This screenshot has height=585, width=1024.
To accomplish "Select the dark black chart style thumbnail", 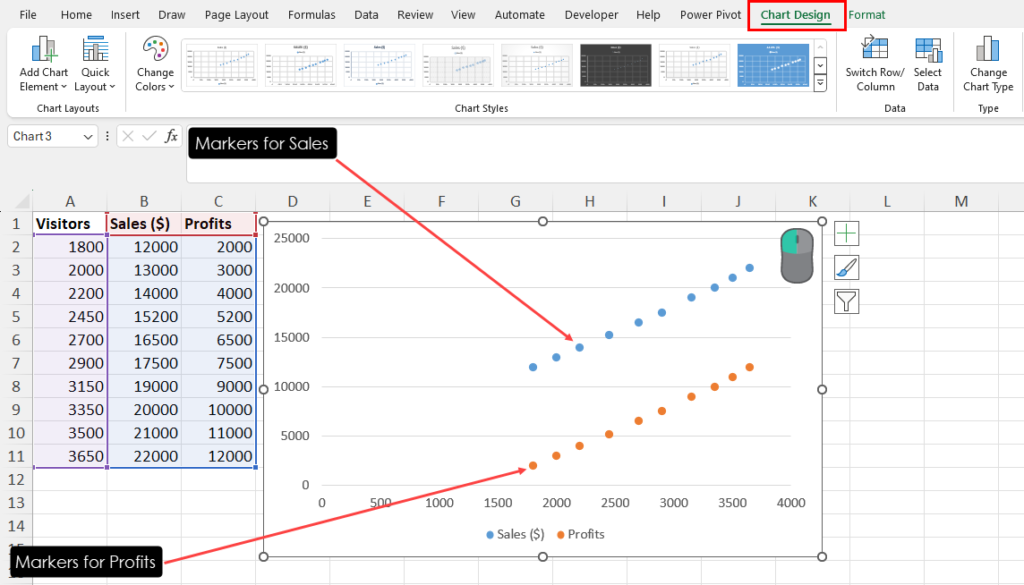I will 615,65.
